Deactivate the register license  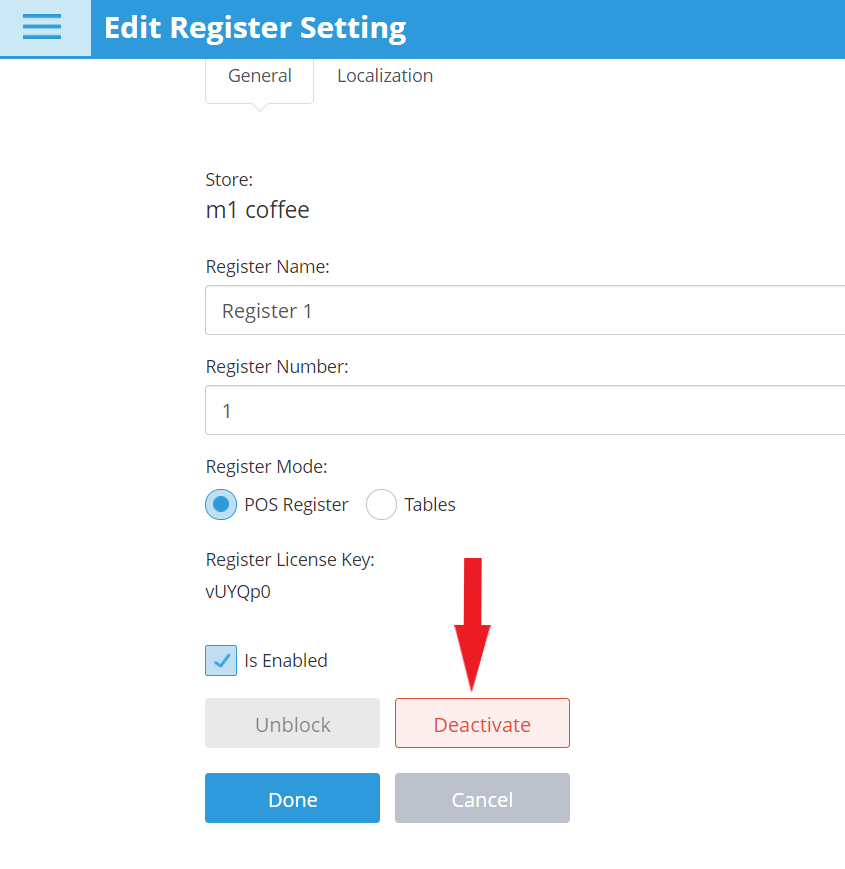(x=482, y=723)
